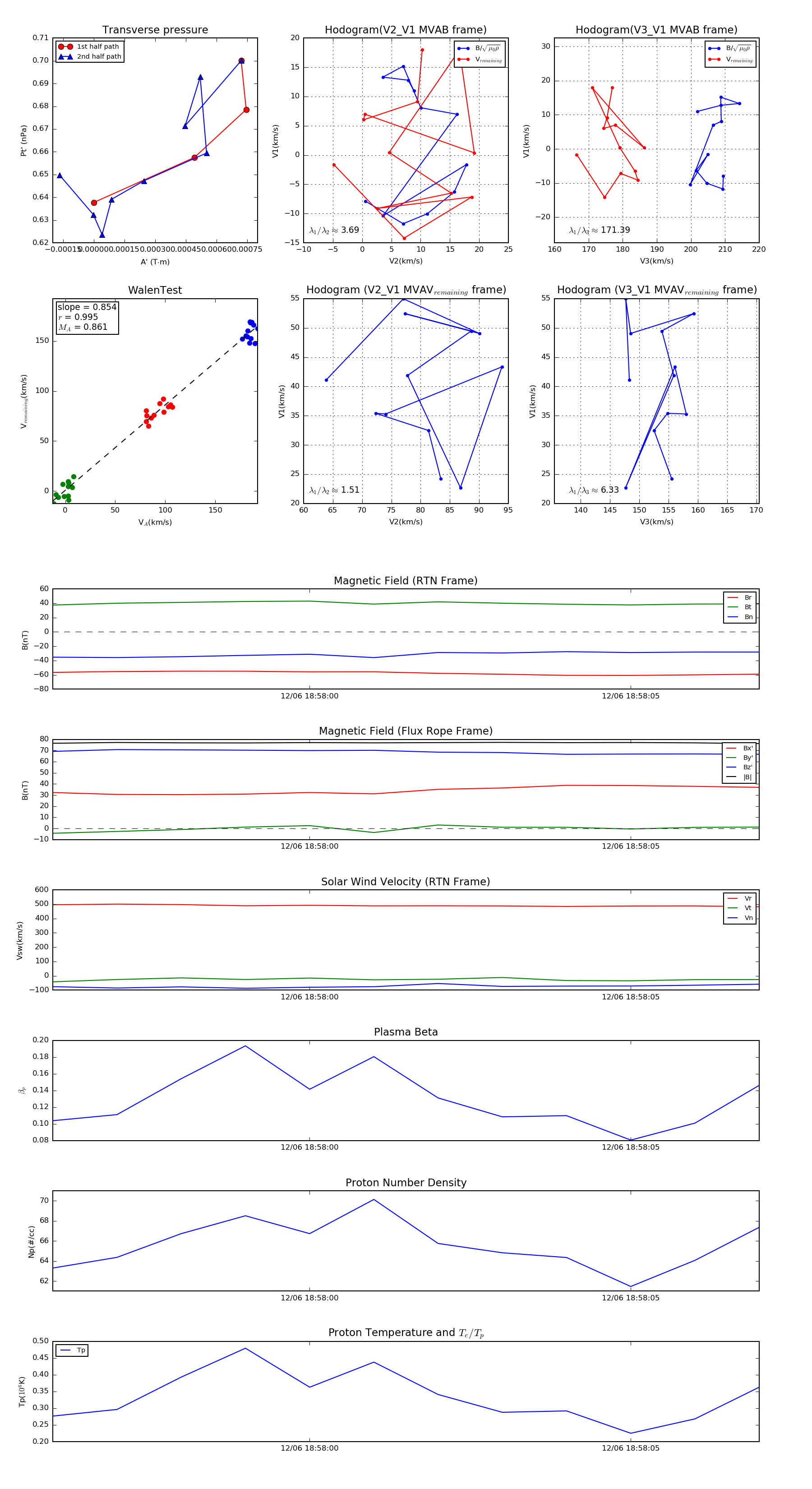Viewport: 812px width, 1489px height.
Task: Click the '|B|' legend entry
Action: [739, 777]
